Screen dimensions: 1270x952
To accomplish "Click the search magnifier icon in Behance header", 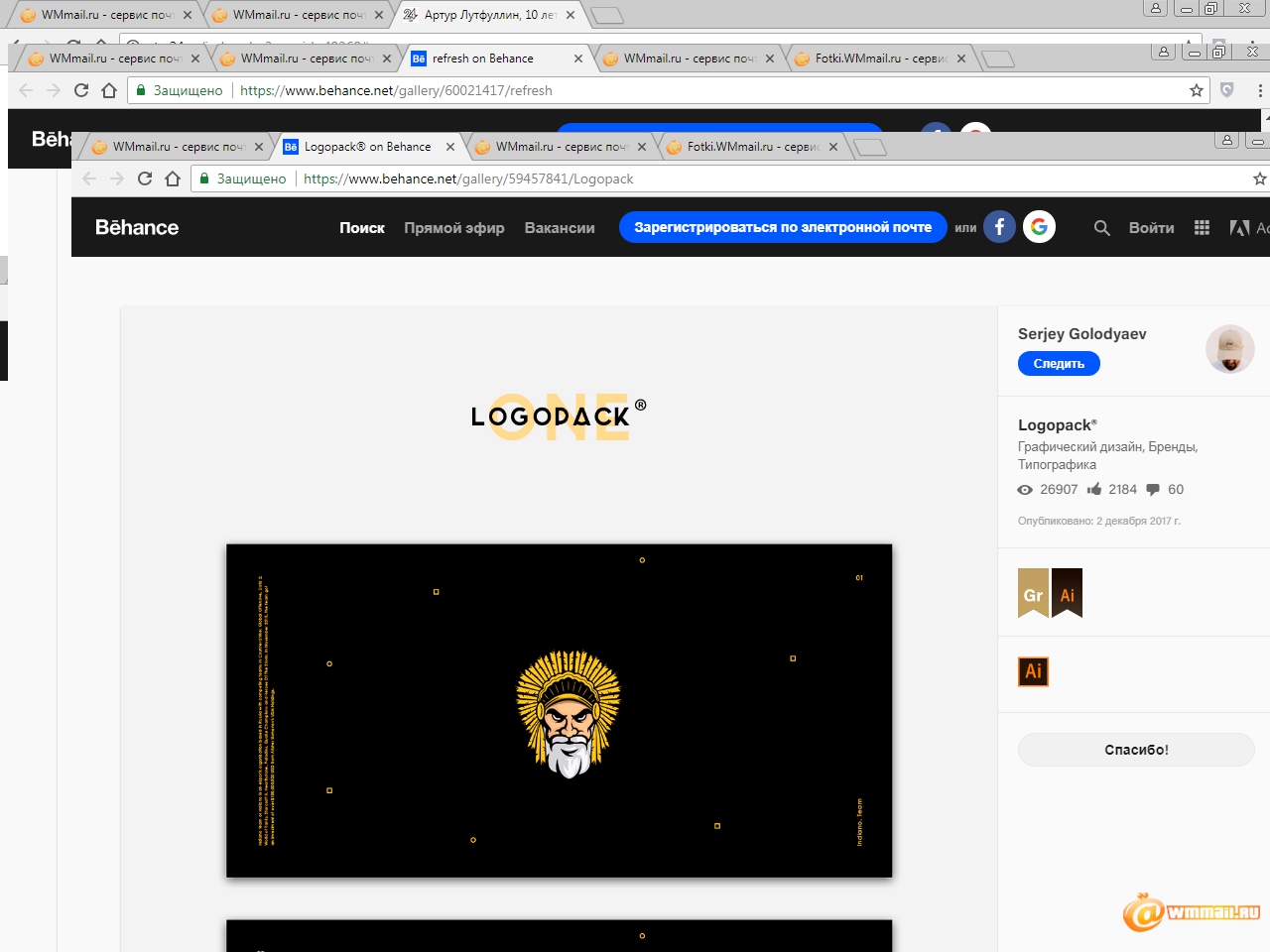I will click(1101, 228).
